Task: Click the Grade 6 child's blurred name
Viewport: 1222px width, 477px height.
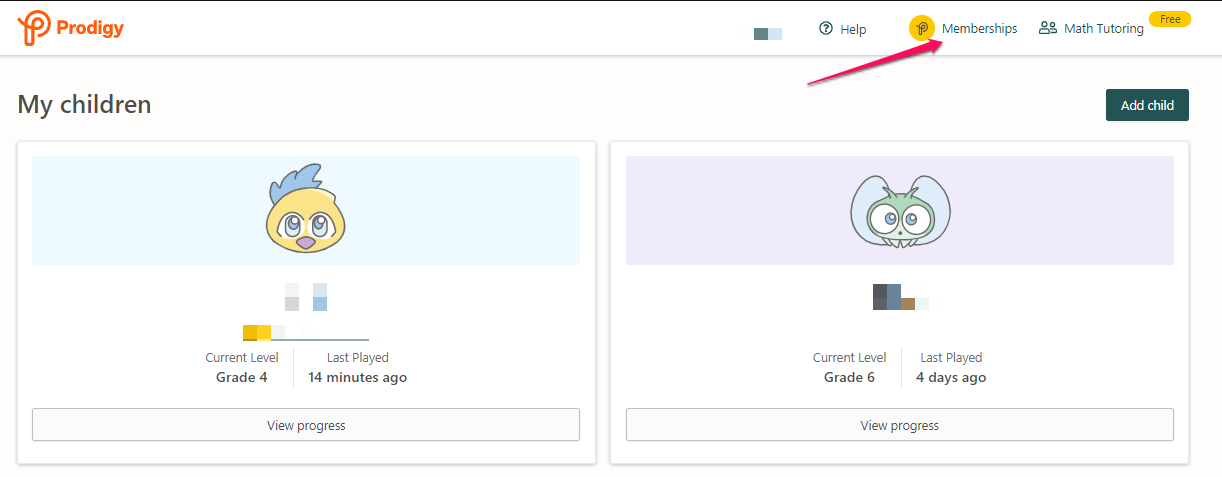Action: coord(900,297)
